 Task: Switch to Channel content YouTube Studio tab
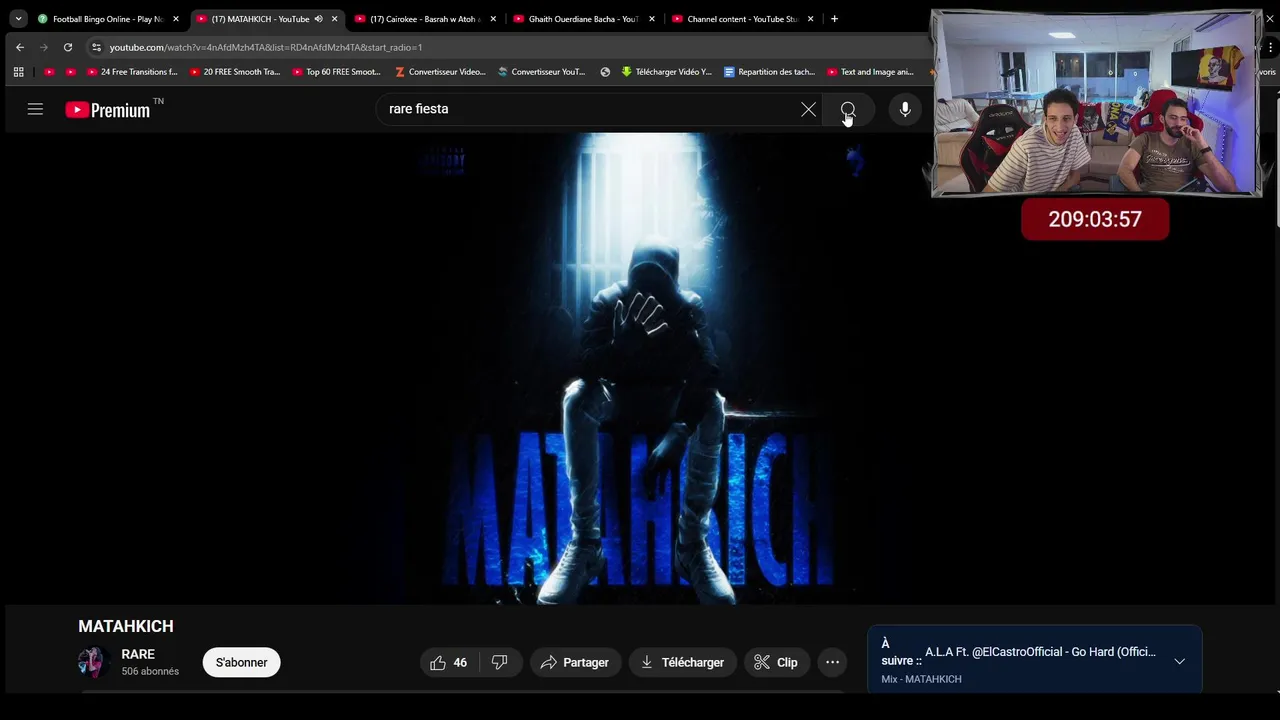pyautogui.click(x=742, y=19)
